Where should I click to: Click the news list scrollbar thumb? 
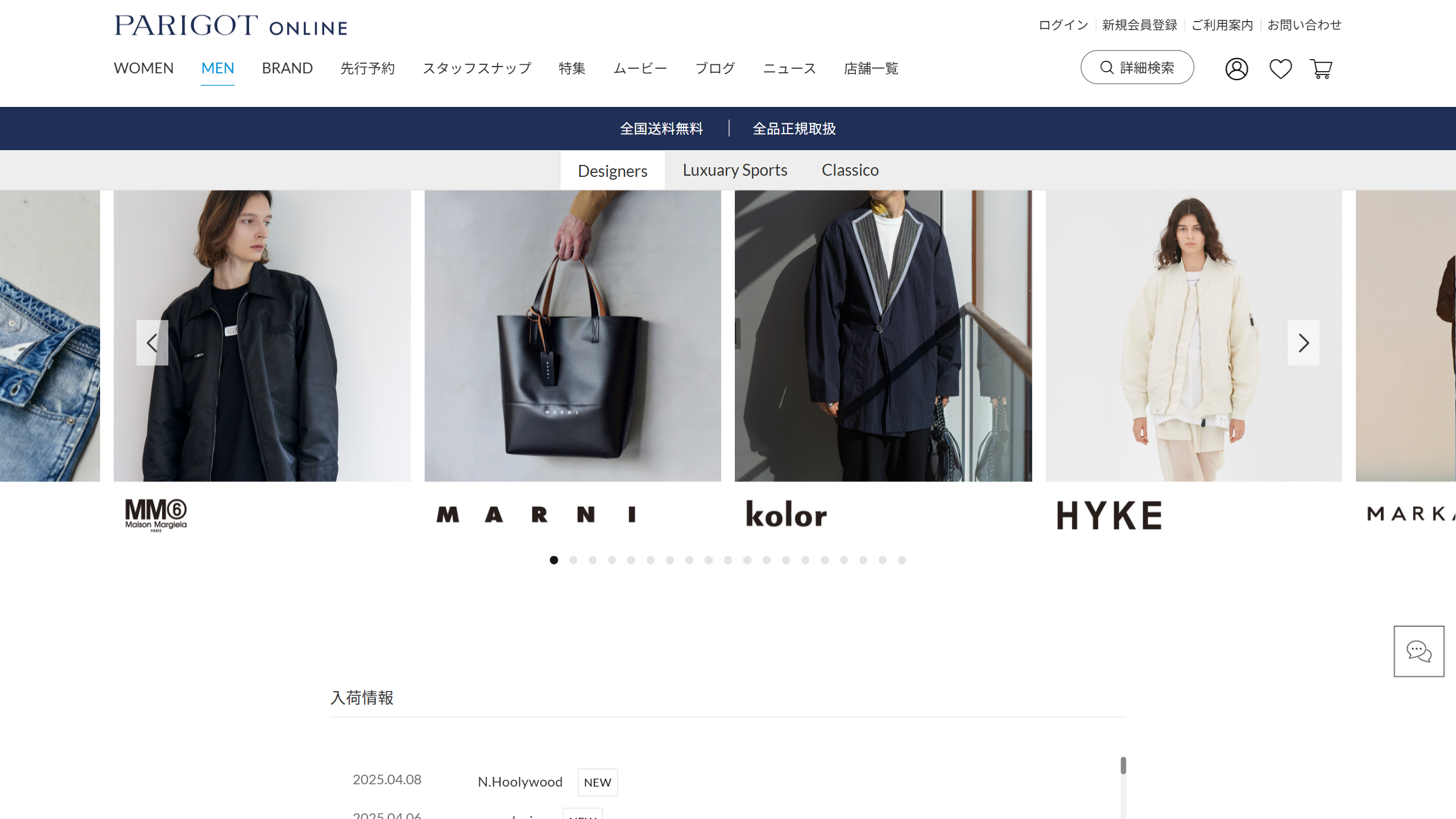1123,766
